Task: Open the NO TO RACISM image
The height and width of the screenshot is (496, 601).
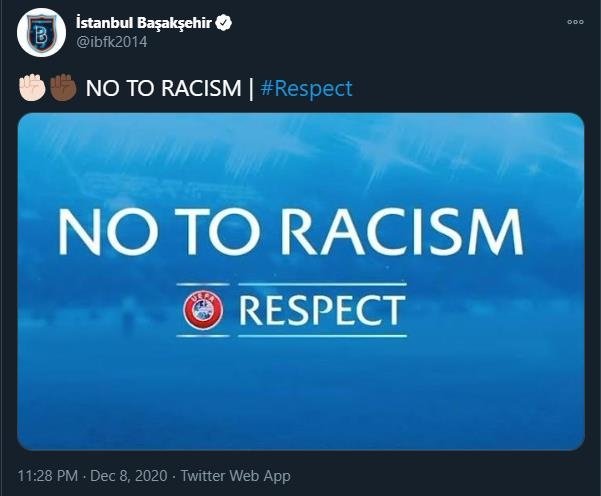Action: pyautogui.click(x=301, y=281)
